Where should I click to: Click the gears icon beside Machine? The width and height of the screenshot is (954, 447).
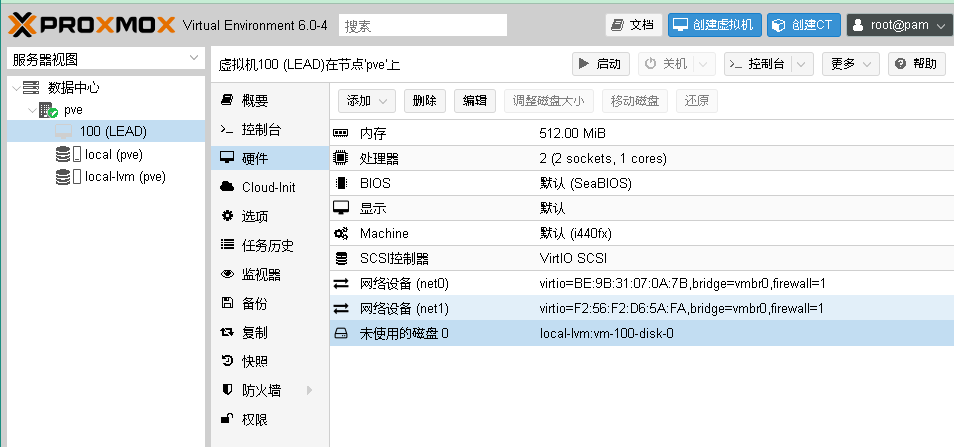click(x=341, y=234)
